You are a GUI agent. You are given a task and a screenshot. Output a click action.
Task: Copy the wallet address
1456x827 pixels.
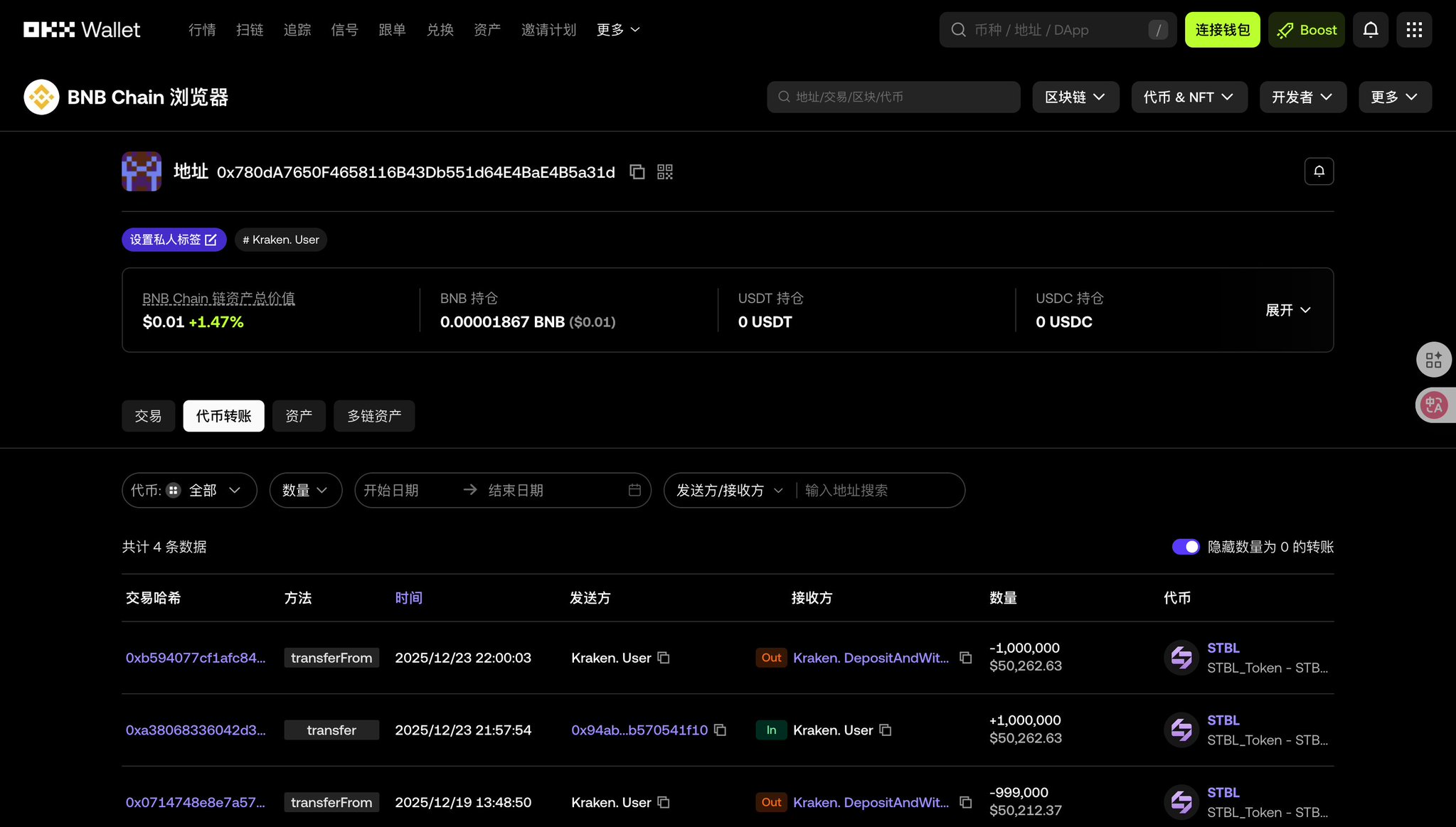[637, 172]
